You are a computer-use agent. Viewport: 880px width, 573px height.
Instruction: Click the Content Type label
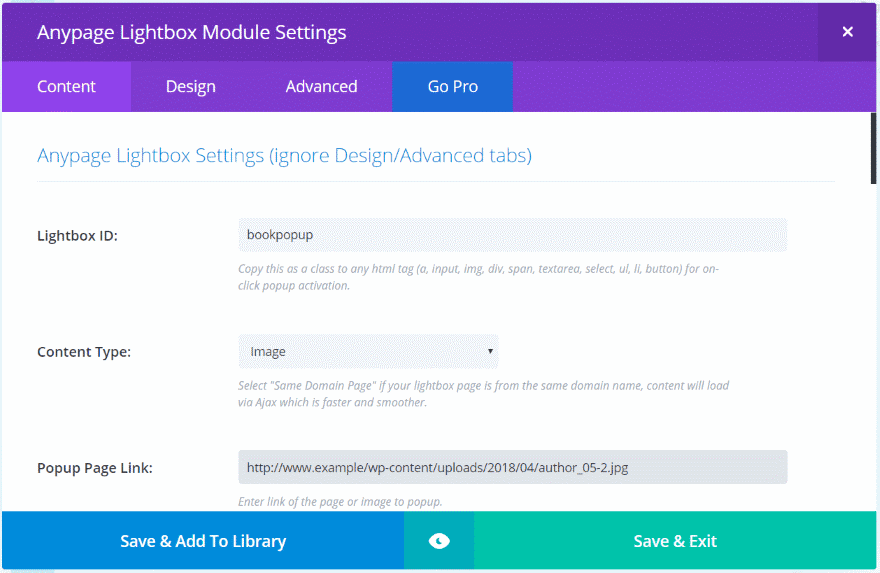tap(84, 352)
